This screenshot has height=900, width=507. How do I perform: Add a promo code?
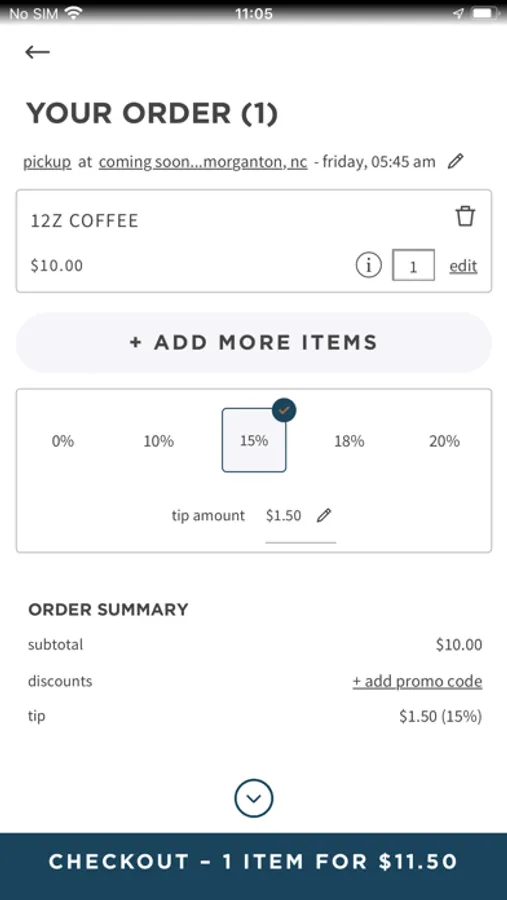[x=417, y=681]
